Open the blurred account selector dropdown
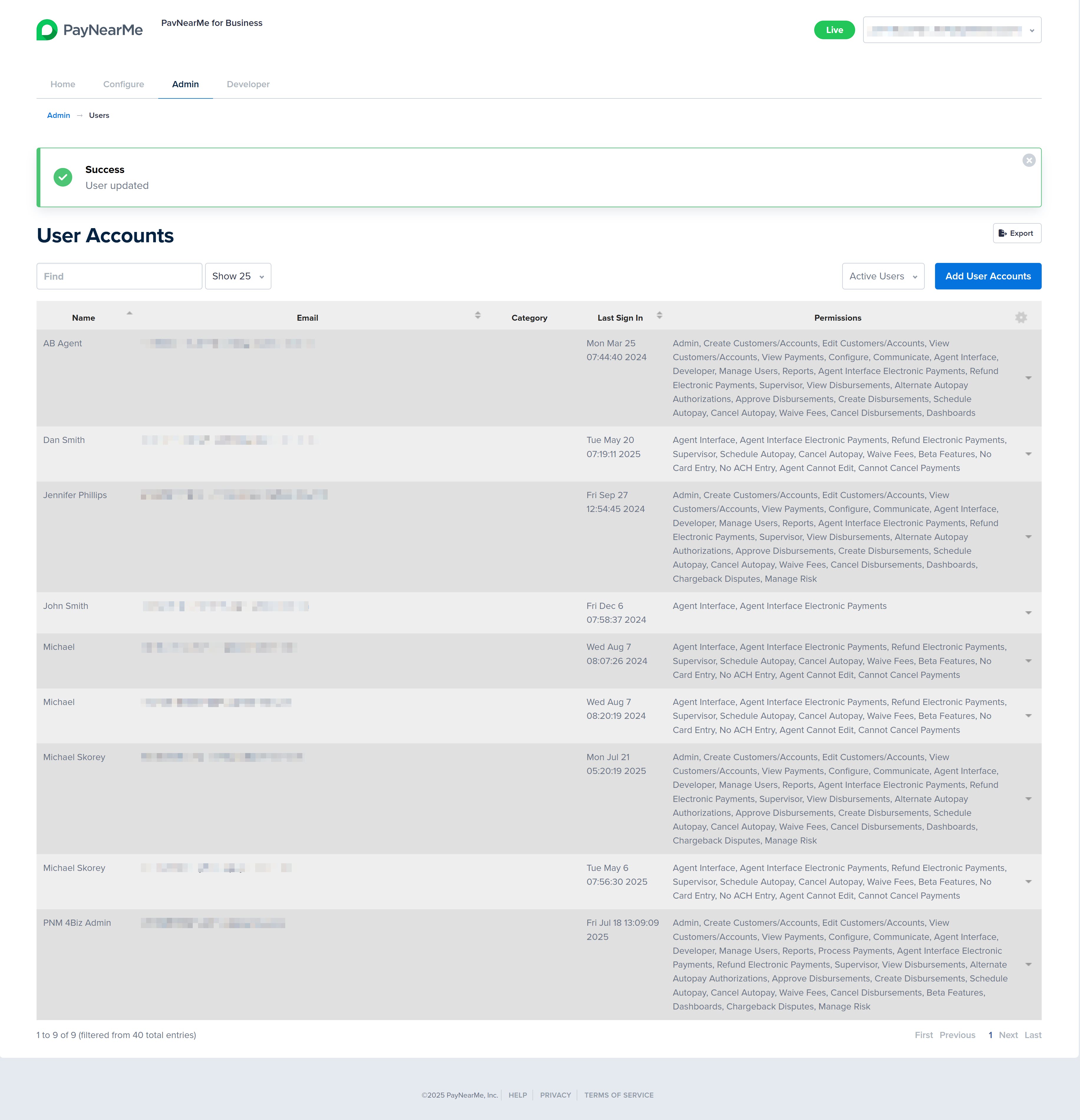1080x1120 pixels. pos(952,30)
